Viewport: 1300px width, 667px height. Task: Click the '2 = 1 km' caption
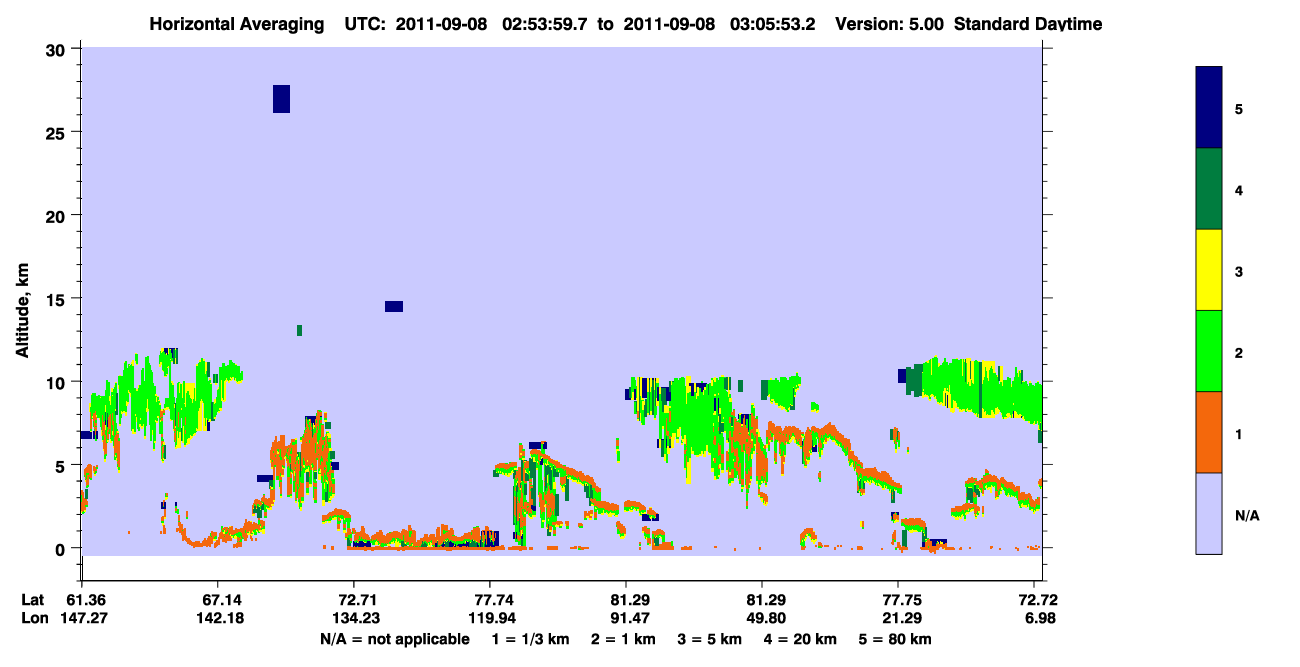pyautogui.click(x=621, y=639)
